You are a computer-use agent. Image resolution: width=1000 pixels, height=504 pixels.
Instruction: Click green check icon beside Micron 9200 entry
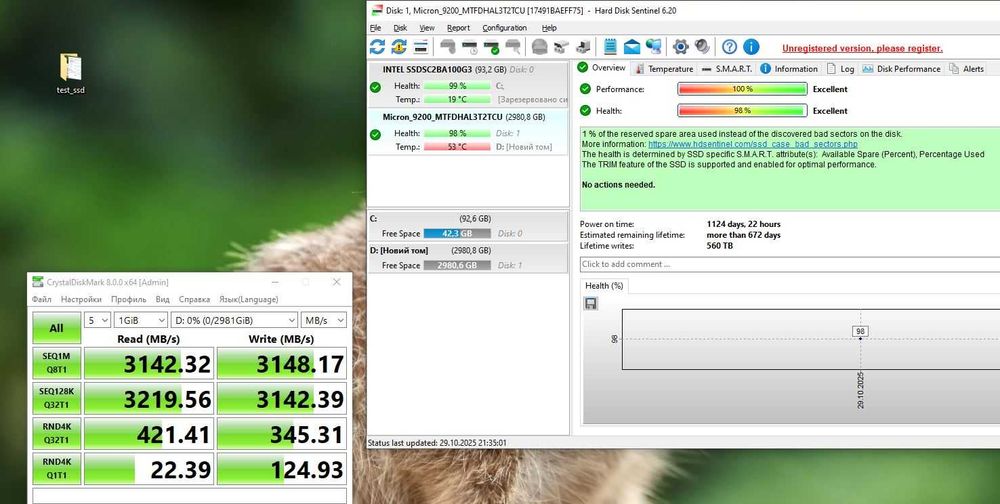click(x=375, y=135)
